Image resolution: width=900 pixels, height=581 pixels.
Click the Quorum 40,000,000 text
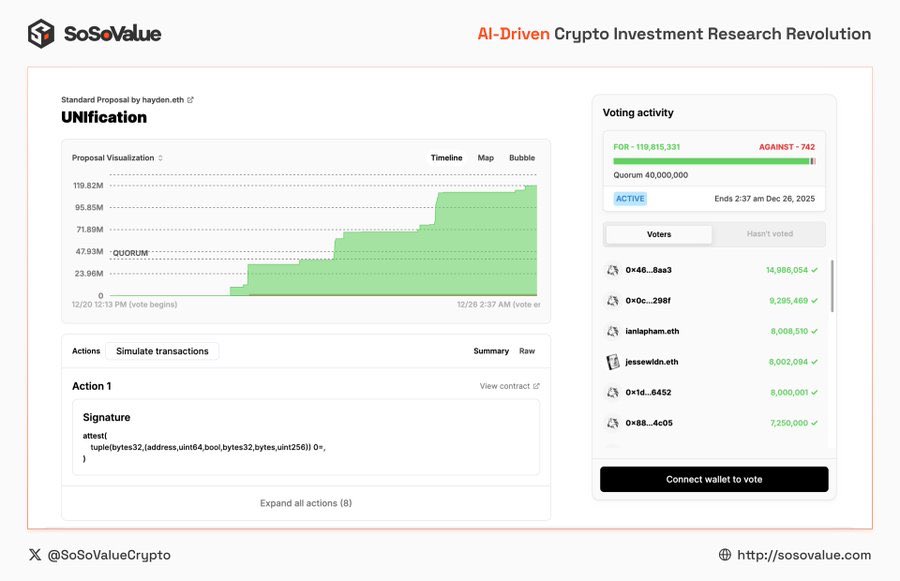pyautogui.click(x=650, y=175)
